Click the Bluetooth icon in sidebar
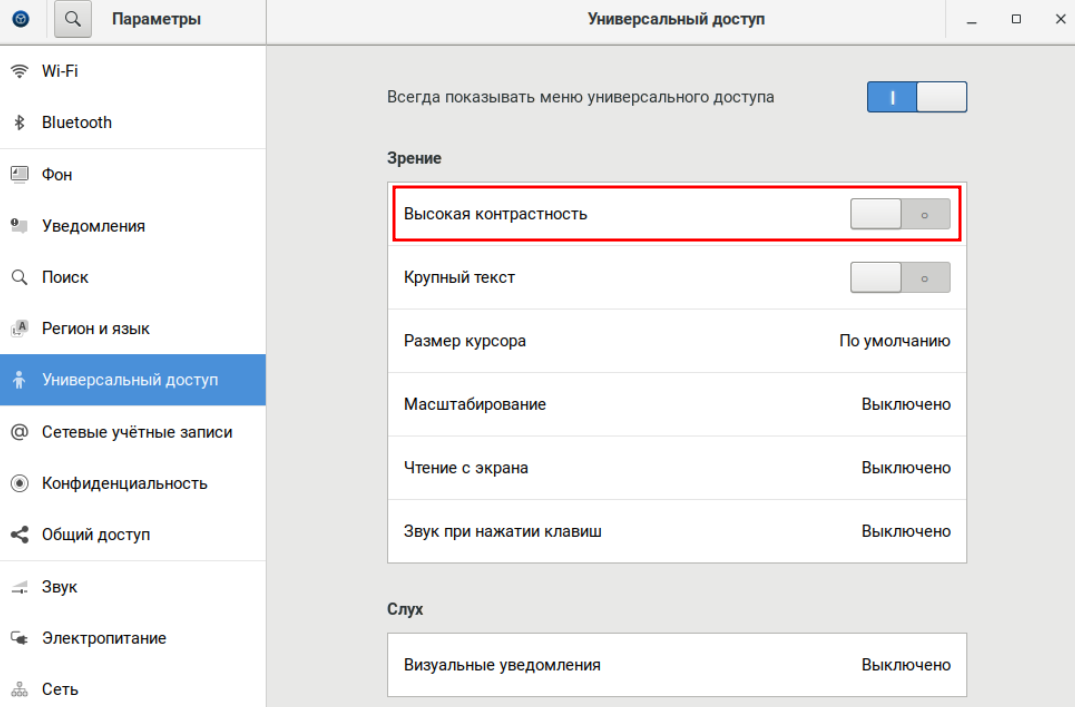This screenshot has height=707, width=1075. pos(19,123)
